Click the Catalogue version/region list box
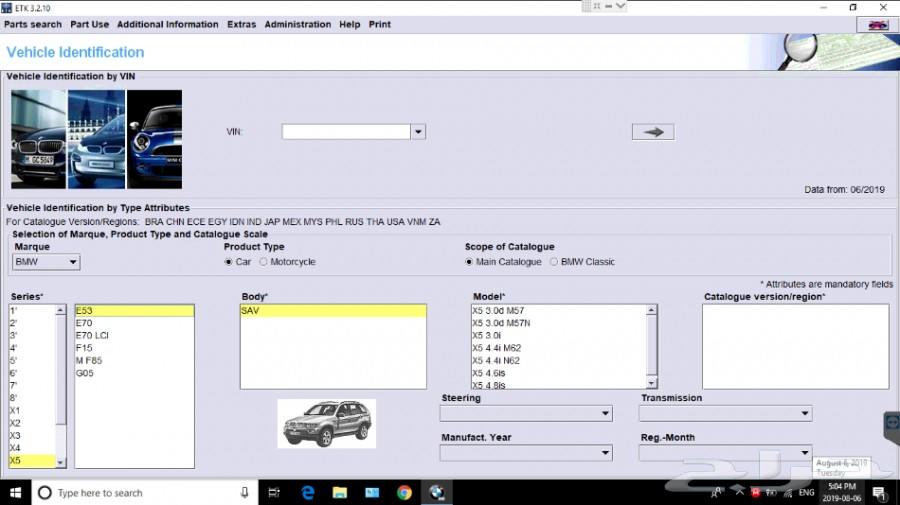The width and height of the screenshot is (900, 505). (x=796, y=347)
